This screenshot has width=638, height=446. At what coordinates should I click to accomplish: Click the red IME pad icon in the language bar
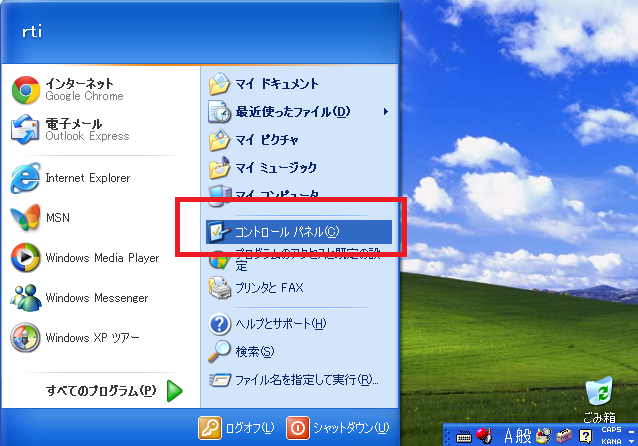coord(484,435)
